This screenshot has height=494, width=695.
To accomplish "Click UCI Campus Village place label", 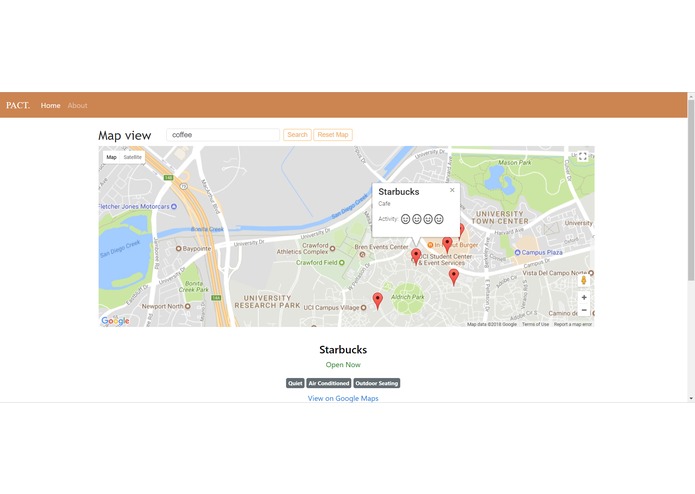I will [331, 307].
